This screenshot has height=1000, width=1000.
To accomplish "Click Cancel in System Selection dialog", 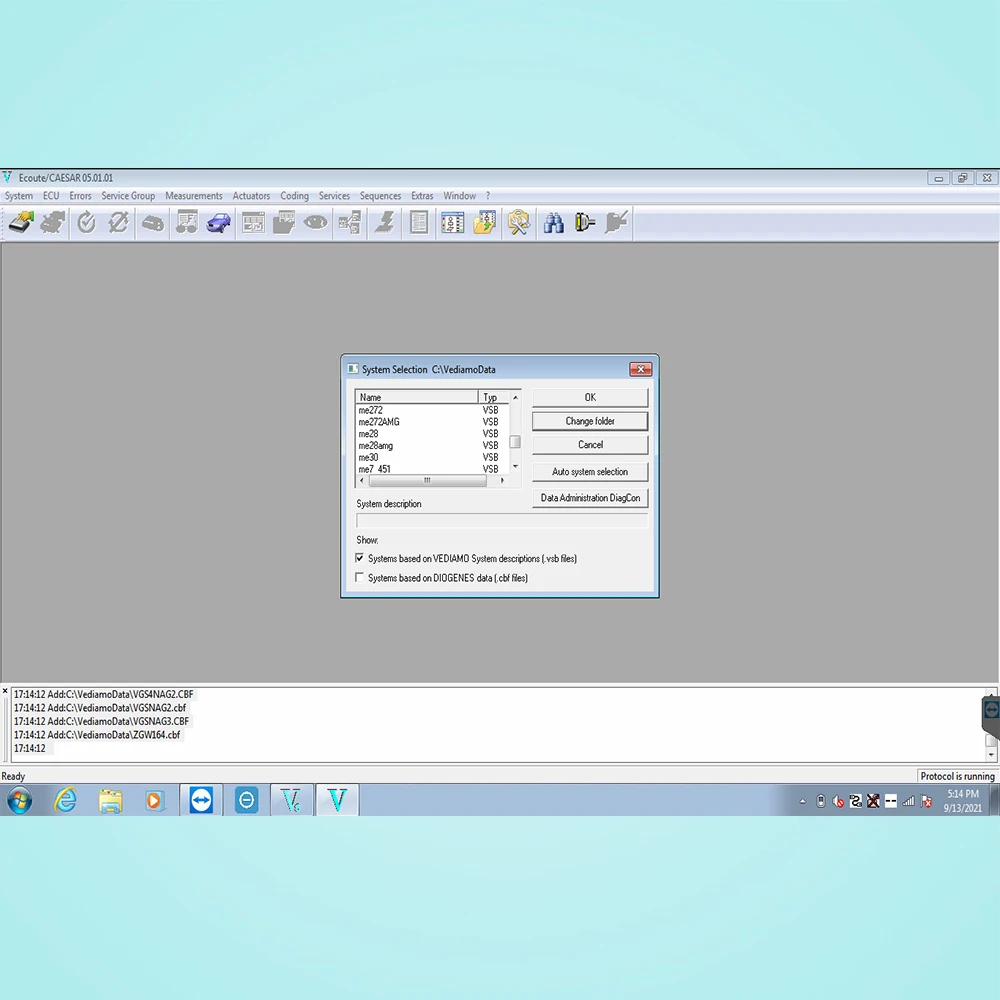I will click(590, 445).
